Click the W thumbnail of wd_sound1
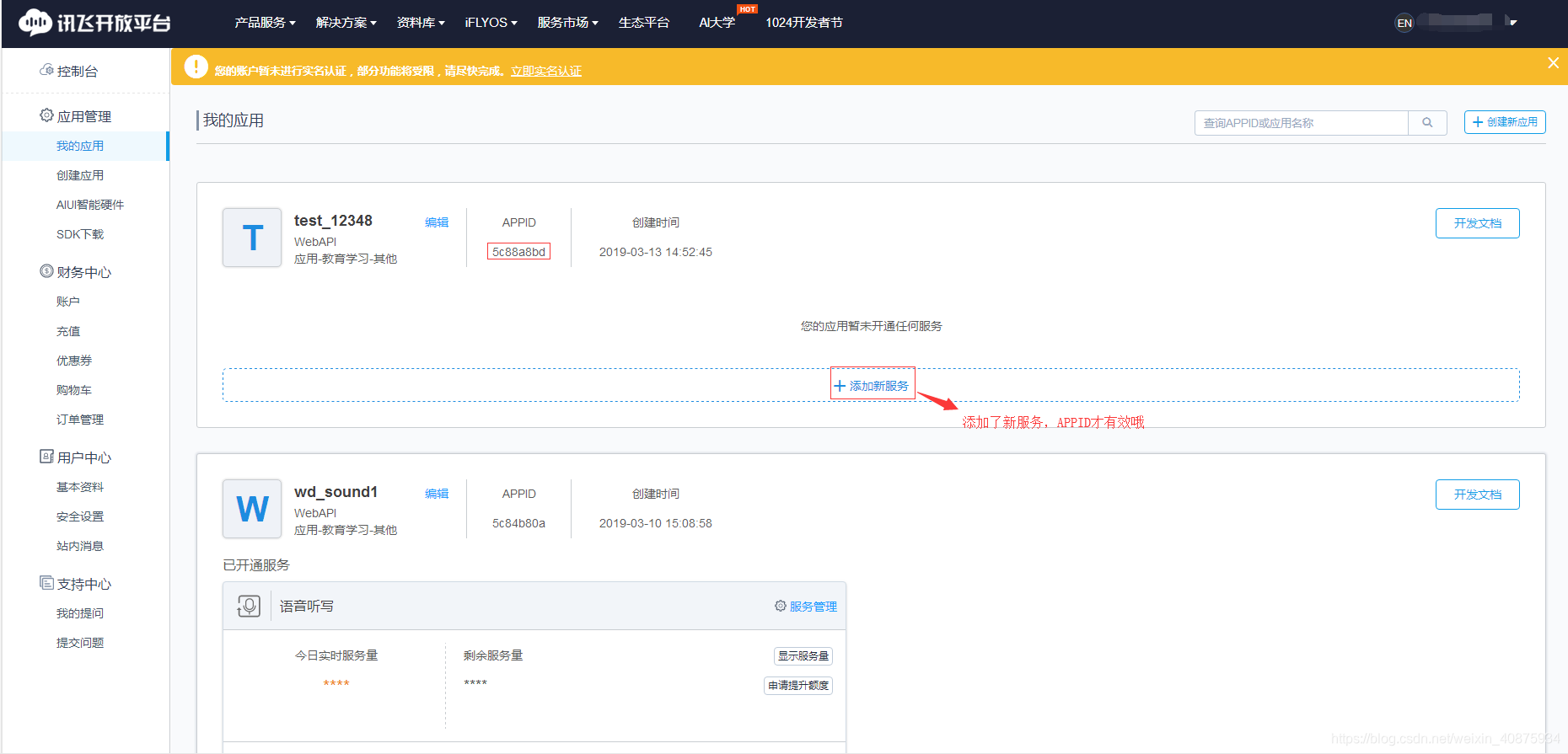 [x=252, y=509]
